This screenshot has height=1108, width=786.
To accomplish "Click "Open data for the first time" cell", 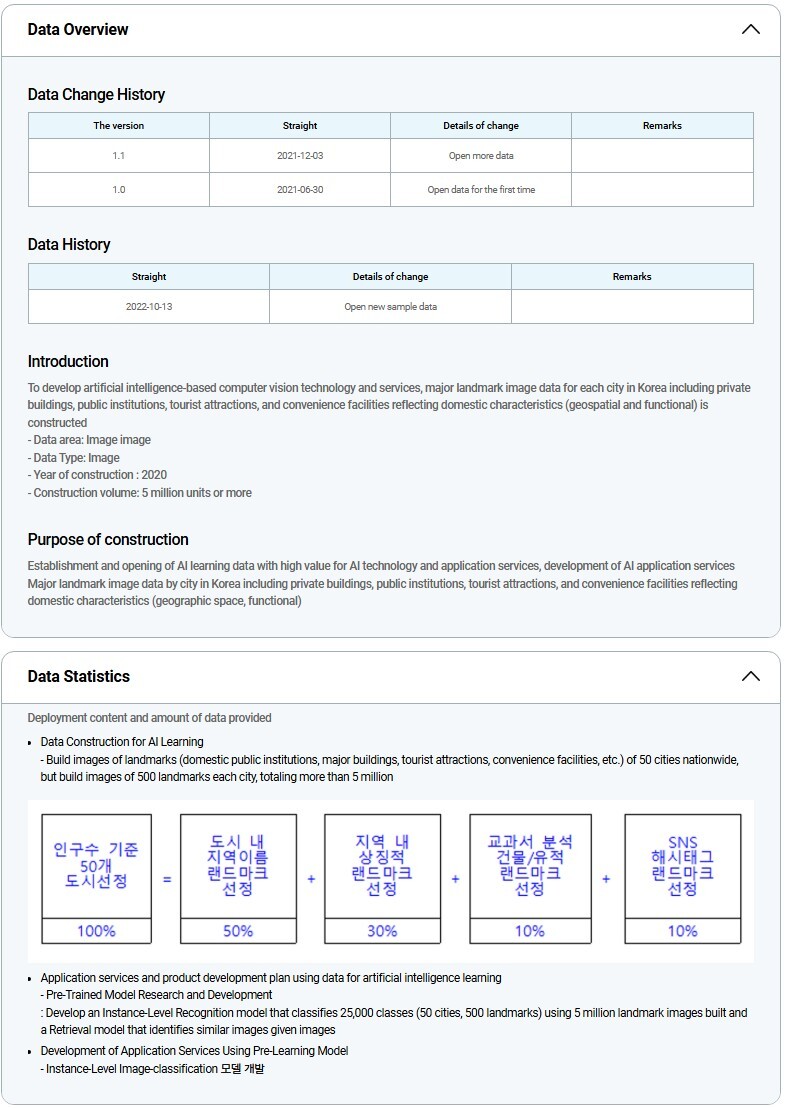I will pos(481,190).
